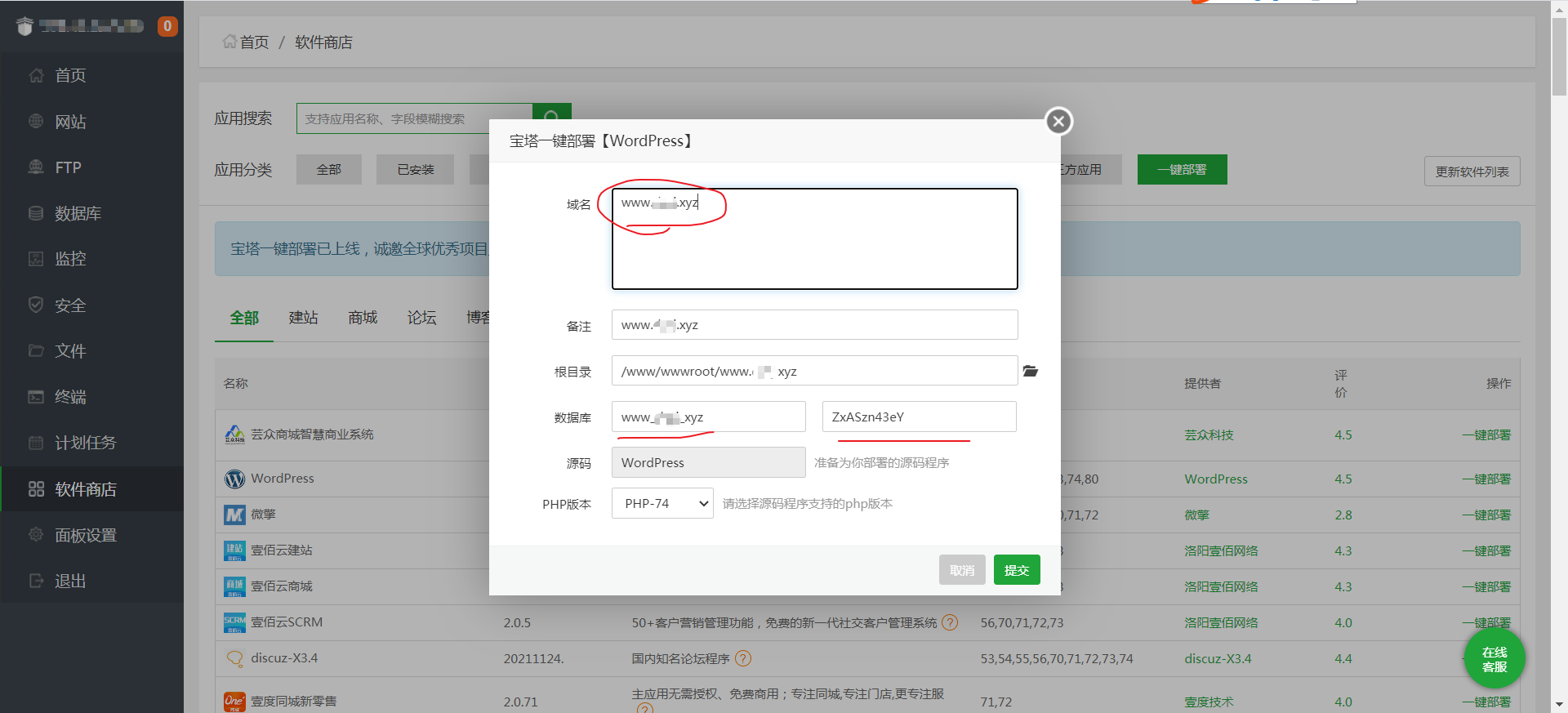Image resolution: width=1568 pixels, height=713 pixels.
Task: Switch to the 全部 tab
Action: [244, 318]
